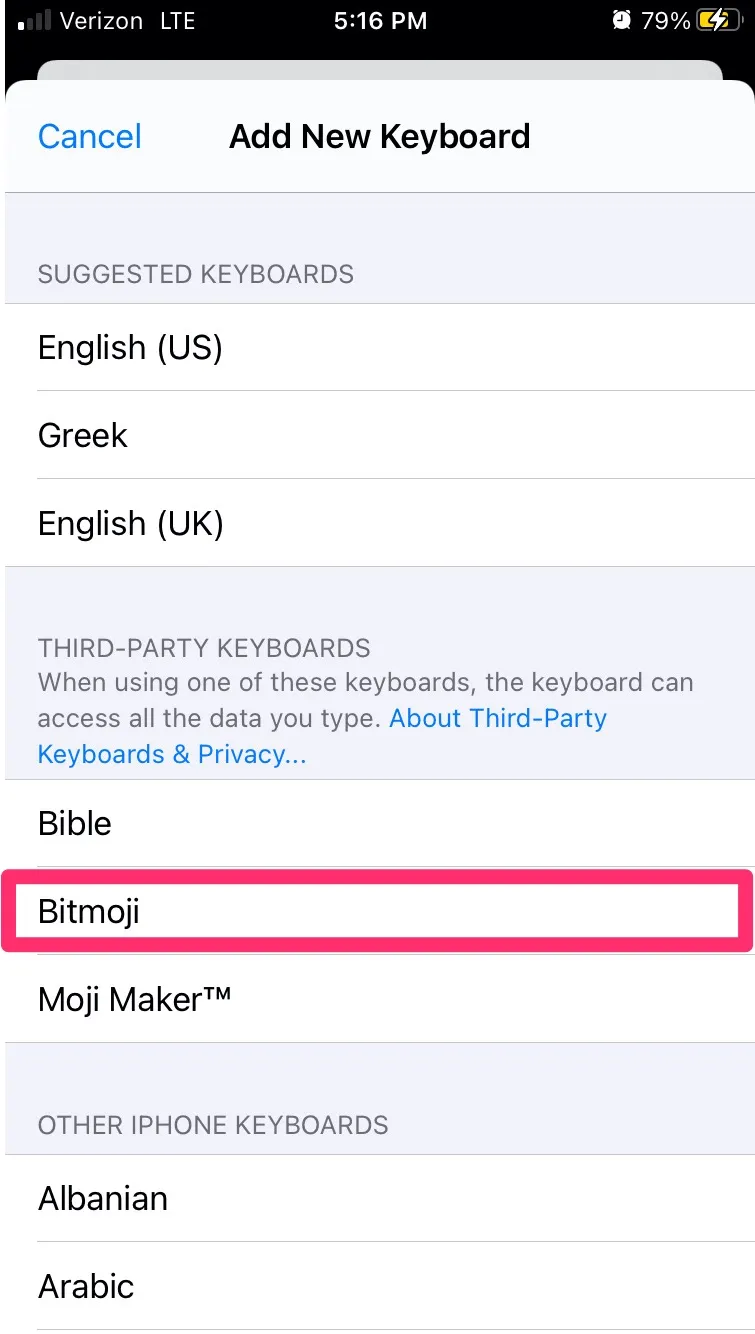
Task: Tap the Add New Keyboard title
Action: 379,137
